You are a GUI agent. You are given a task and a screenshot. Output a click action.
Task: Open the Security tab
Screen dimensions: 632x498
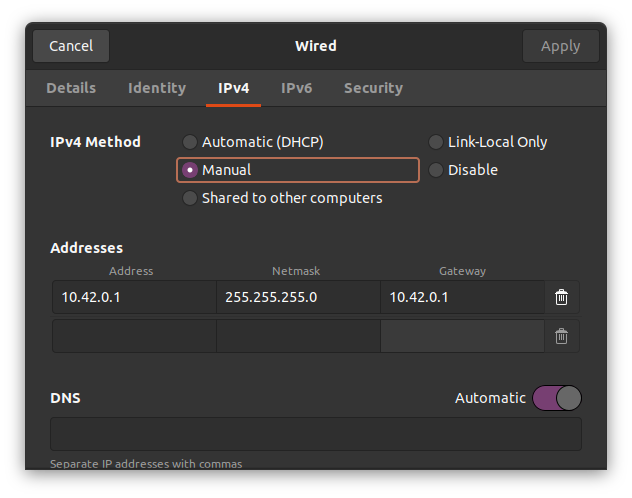click(x=373, y=88)
